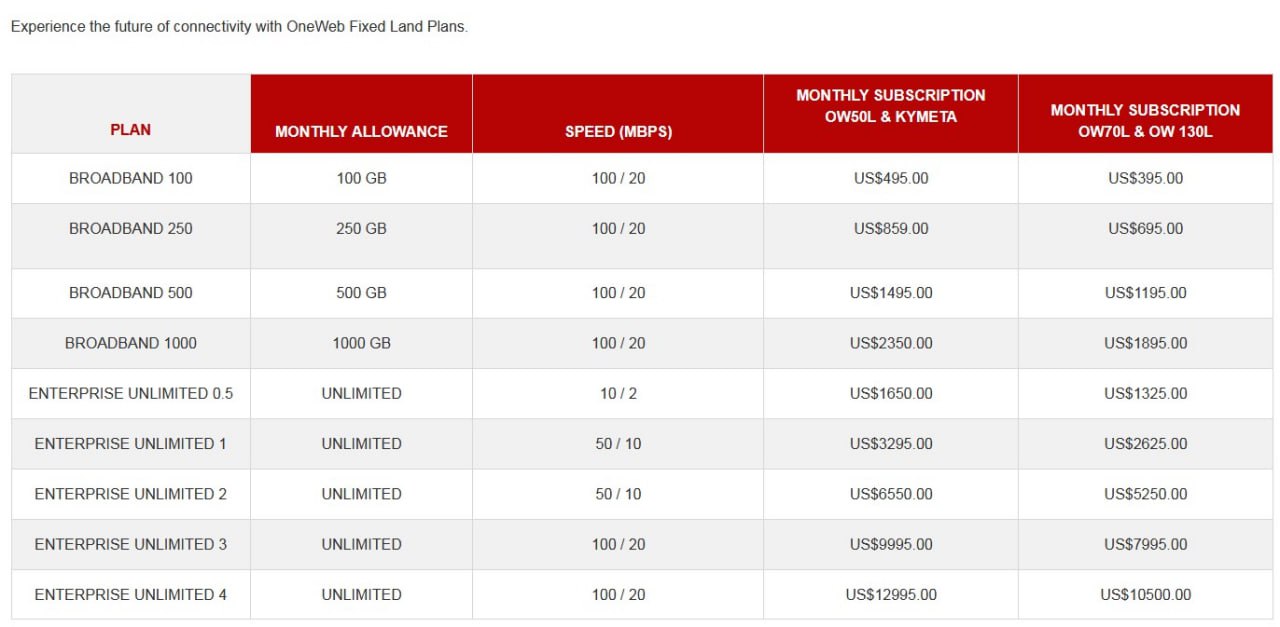This screenshot has height=627, width=1280.
Task: Click the BROADBAND 500 plan name
Action: [131, 293]
